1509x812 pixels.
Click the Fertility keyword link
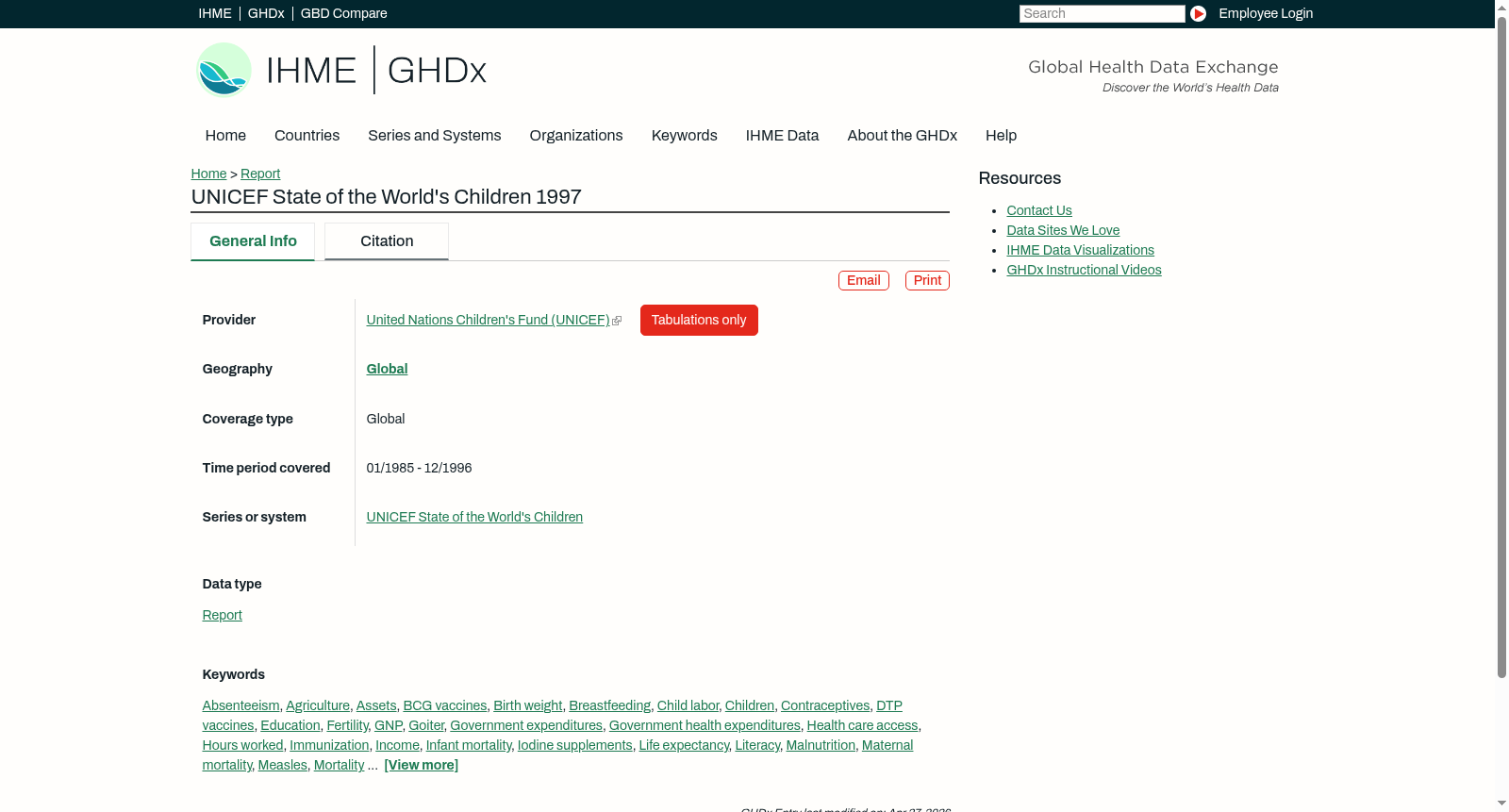click(348, 725)
